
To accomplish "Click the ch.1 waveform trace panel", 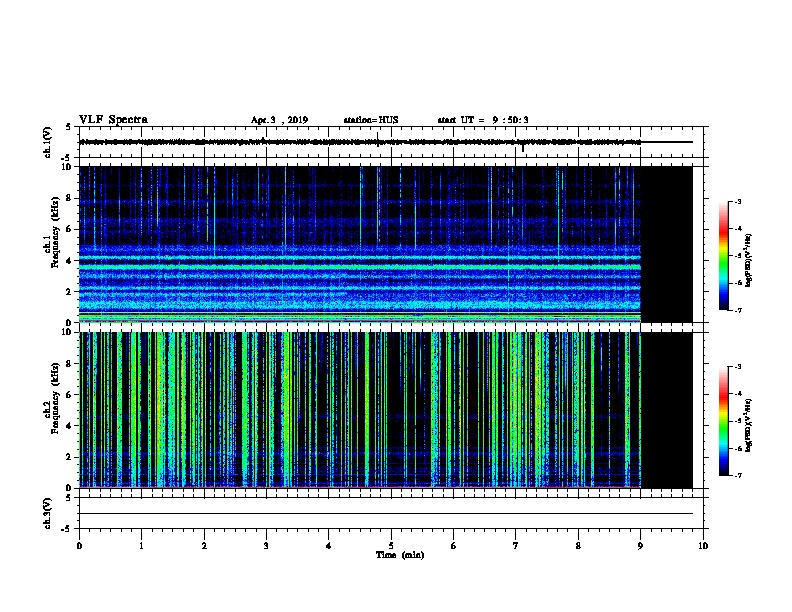I will tap(391, 142).
